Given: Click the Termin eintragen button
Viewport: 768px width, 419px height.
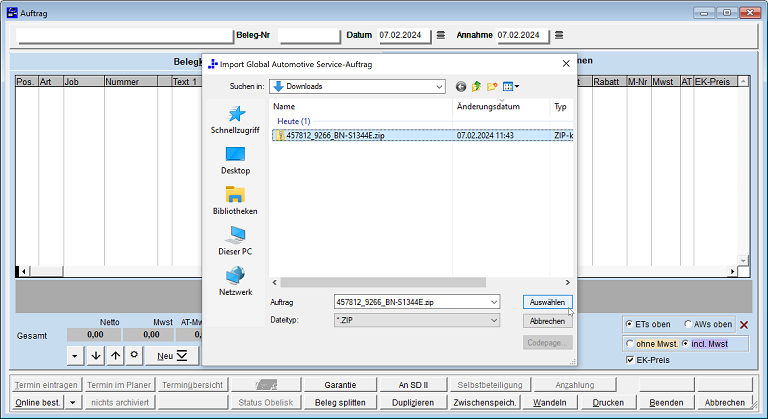Looking at the screenshot, I should tap(46, 385).
